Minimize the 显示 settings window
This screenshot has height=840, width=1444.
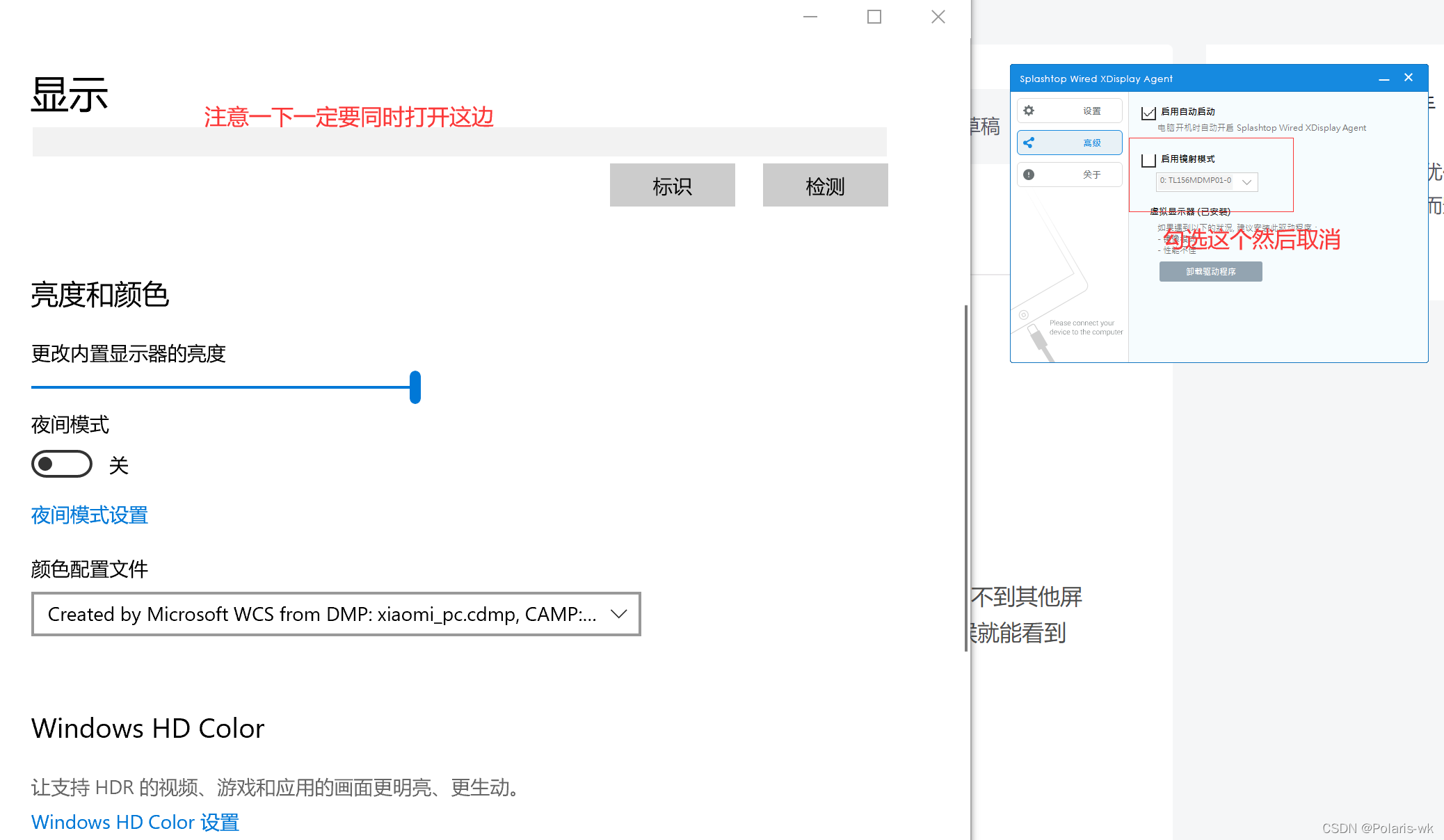pyautogui.click(x=810, y=17)
